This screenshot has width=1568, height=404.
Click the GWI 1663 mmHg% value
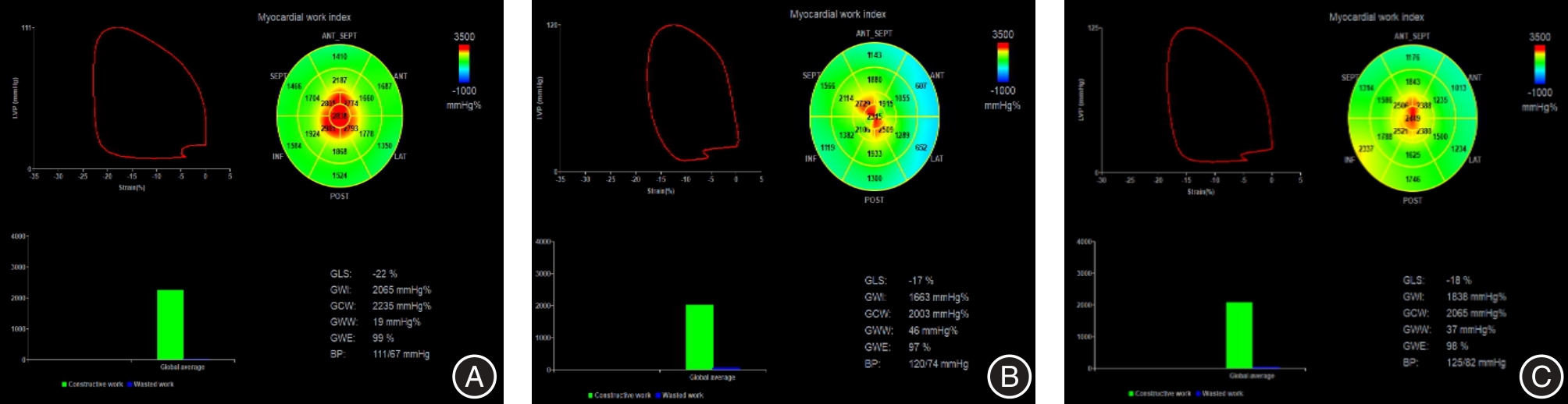[x=938, y=297]
